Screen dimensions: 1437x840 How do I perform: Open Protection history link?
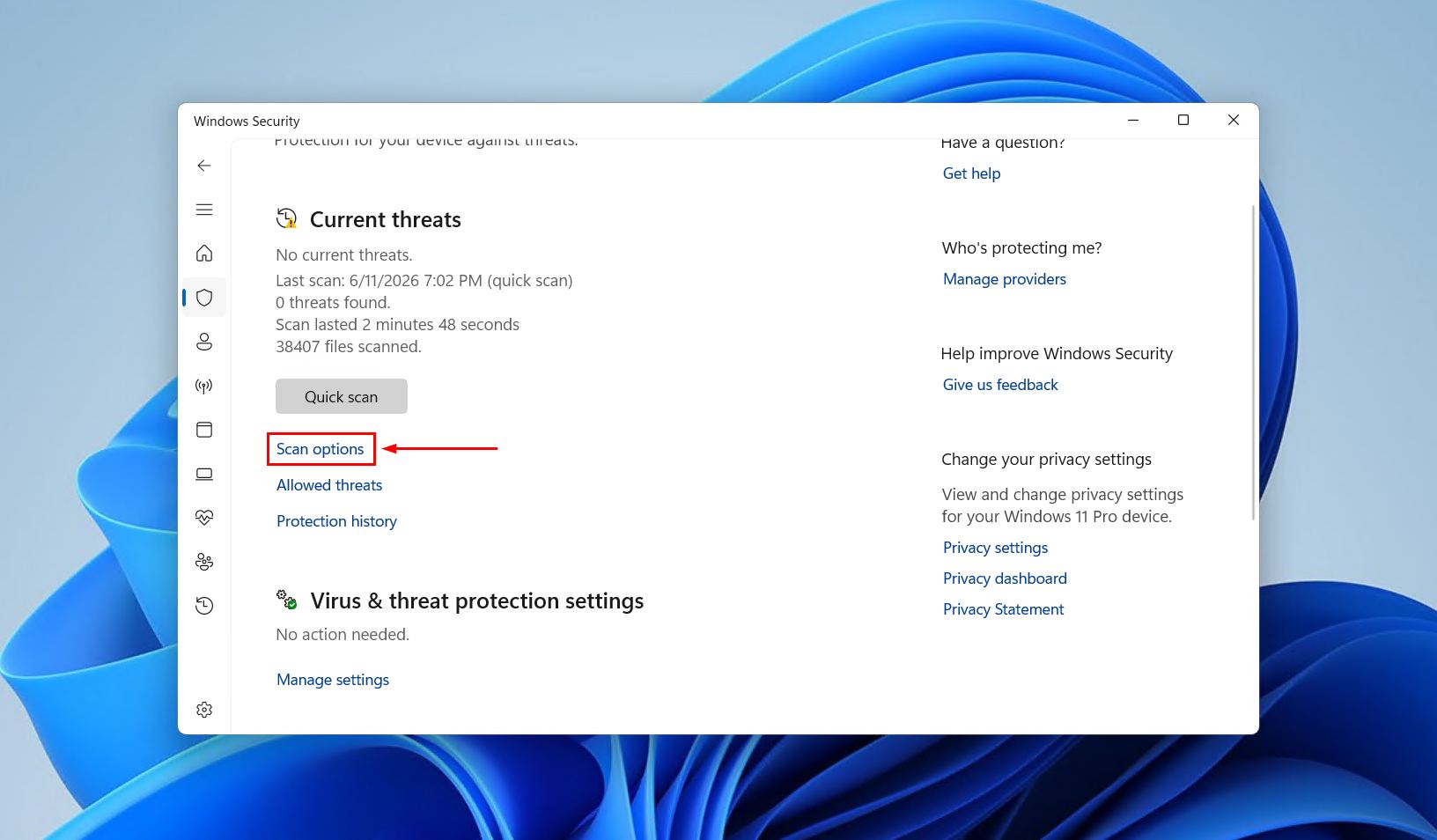[336, 521]
